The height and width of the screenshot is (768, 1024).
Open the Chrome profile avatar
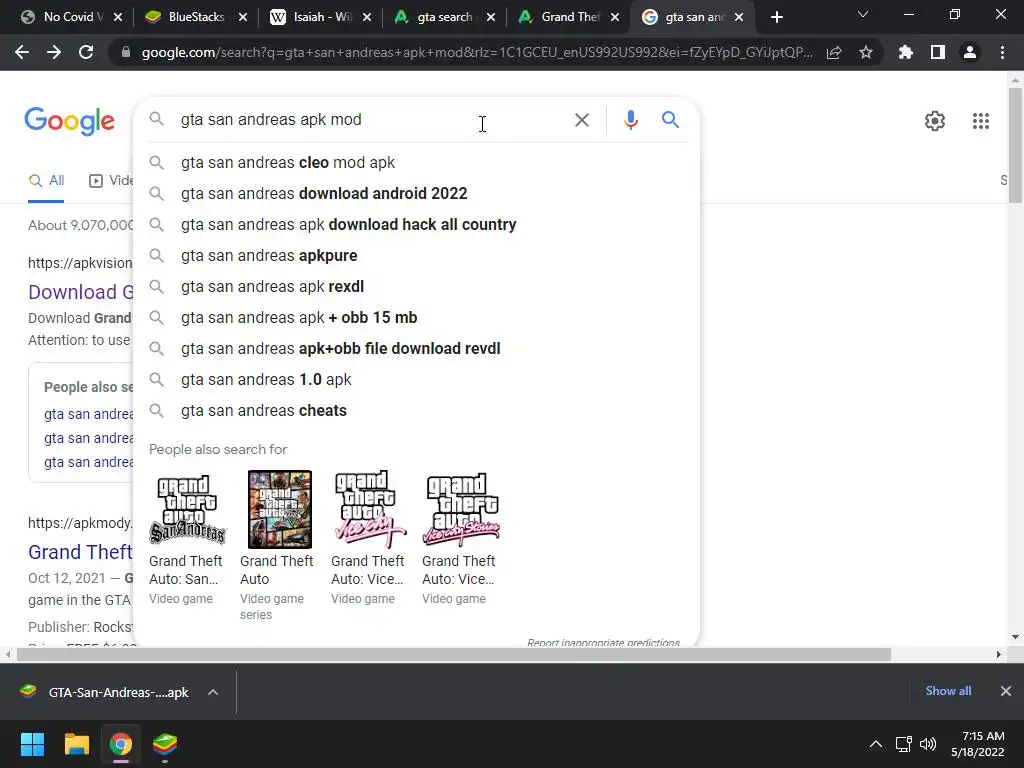970,52
